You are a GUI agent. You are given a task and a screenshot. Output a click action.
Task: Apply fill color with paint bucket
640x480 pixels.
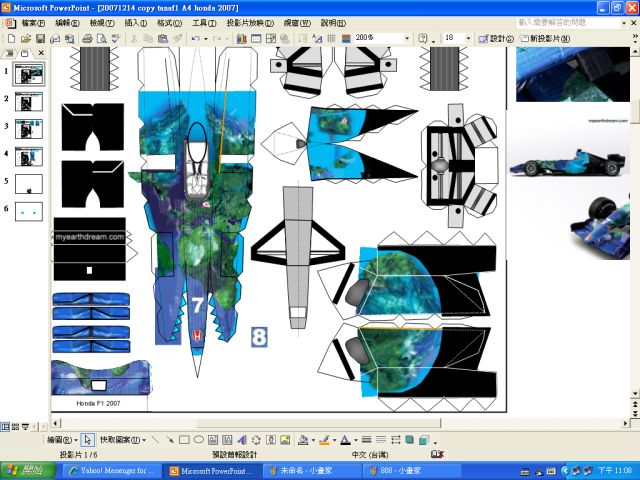point(303,440)
